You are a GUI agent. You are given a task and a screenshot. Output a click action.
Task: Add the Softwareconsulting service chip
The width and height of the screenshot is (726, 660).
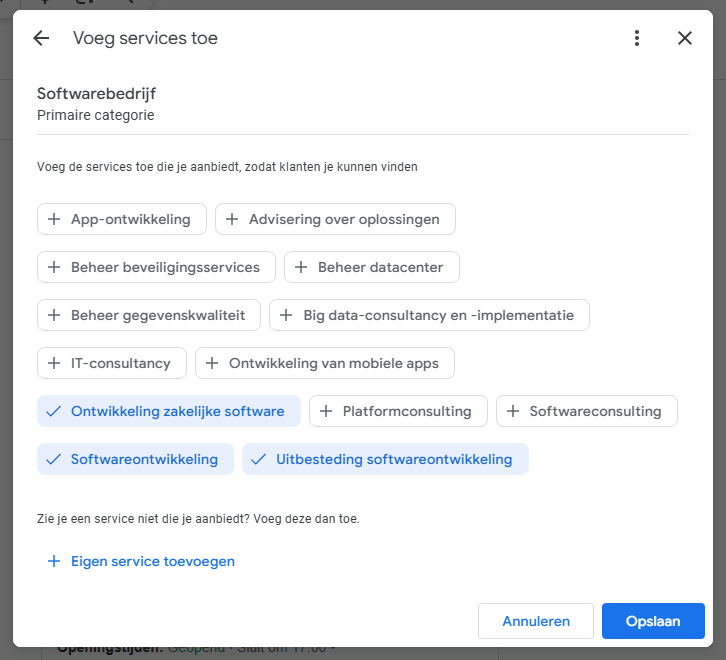587,411
